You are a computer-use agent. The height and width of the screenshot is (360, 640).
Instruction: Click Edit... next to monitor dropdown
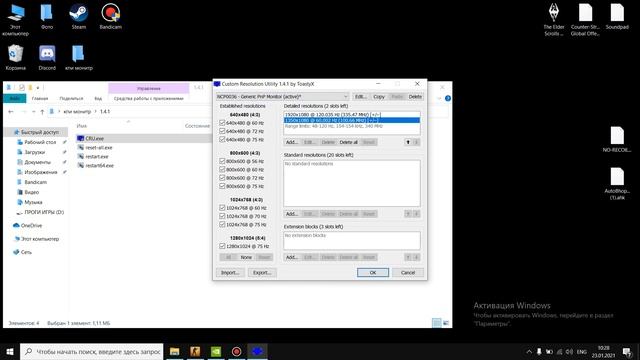coord(360,97)
